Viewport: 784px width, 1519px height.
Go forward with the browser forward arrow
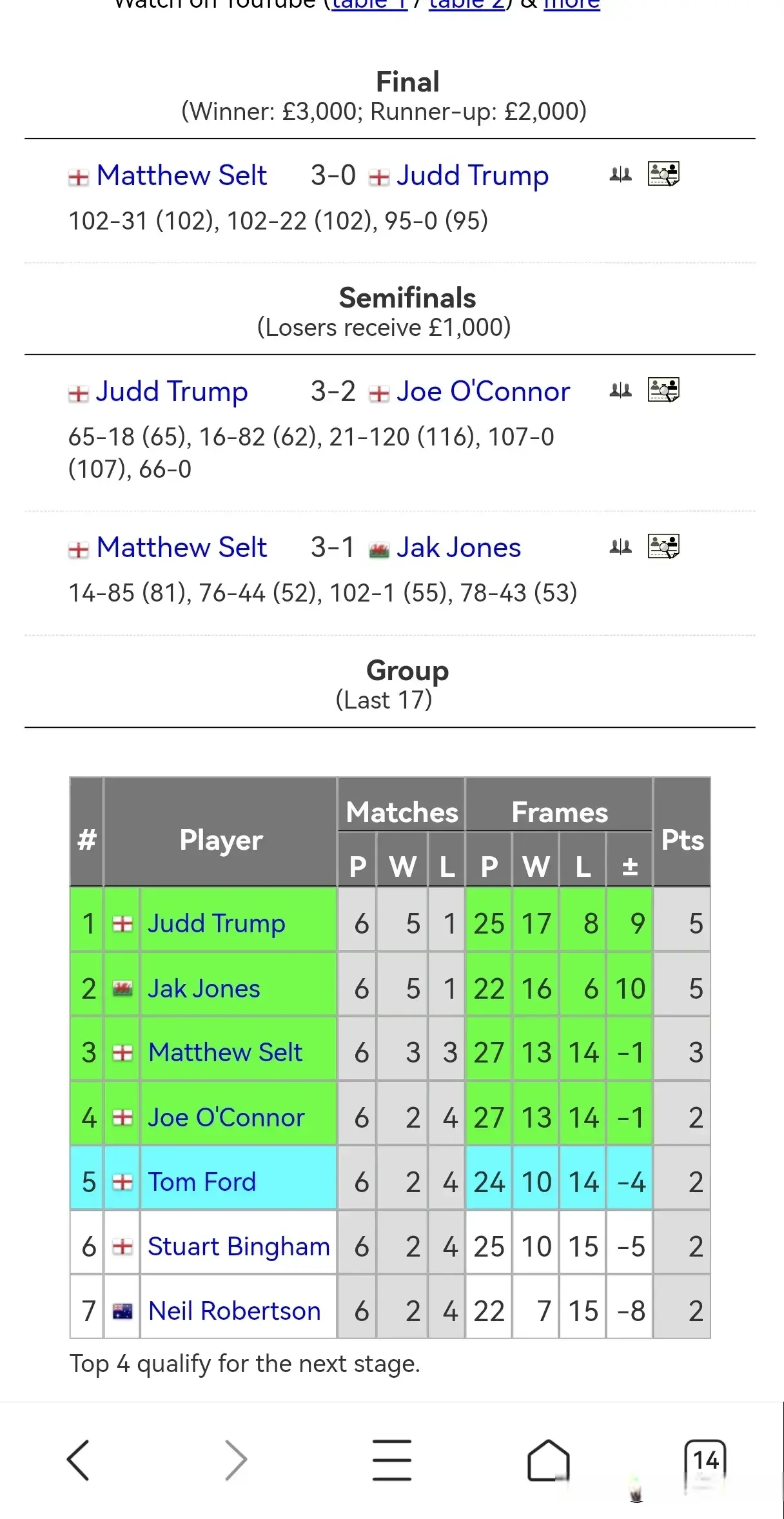pyautogui.click(x=235, y=1460)
